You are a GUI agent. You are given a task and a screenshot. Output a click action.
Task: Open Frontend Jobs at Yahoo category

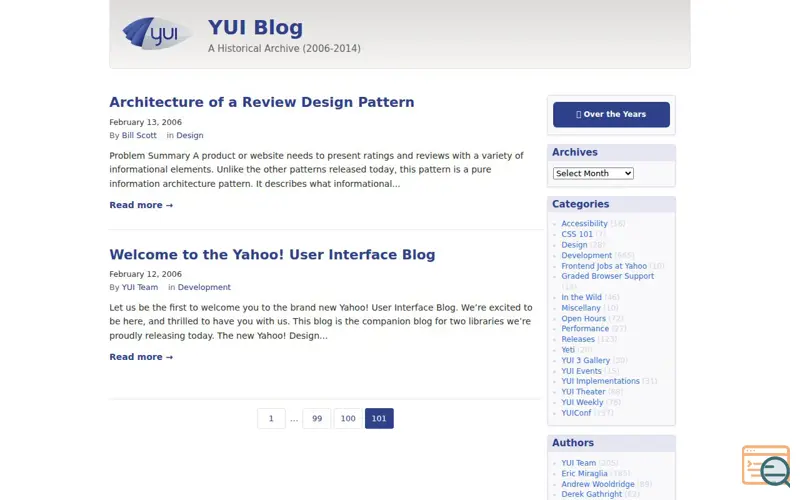(x=604, y=266)
